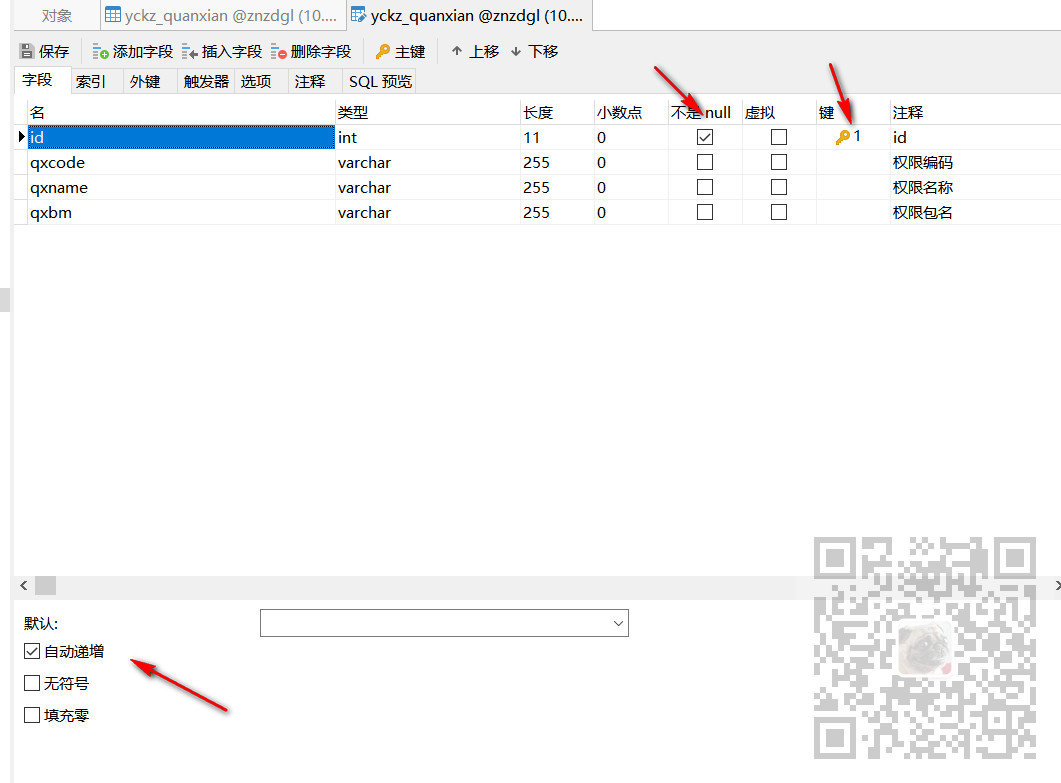Screen dimensions: 1061x783
Task: Click 删除字段 button label
Action: click(321, 51)
